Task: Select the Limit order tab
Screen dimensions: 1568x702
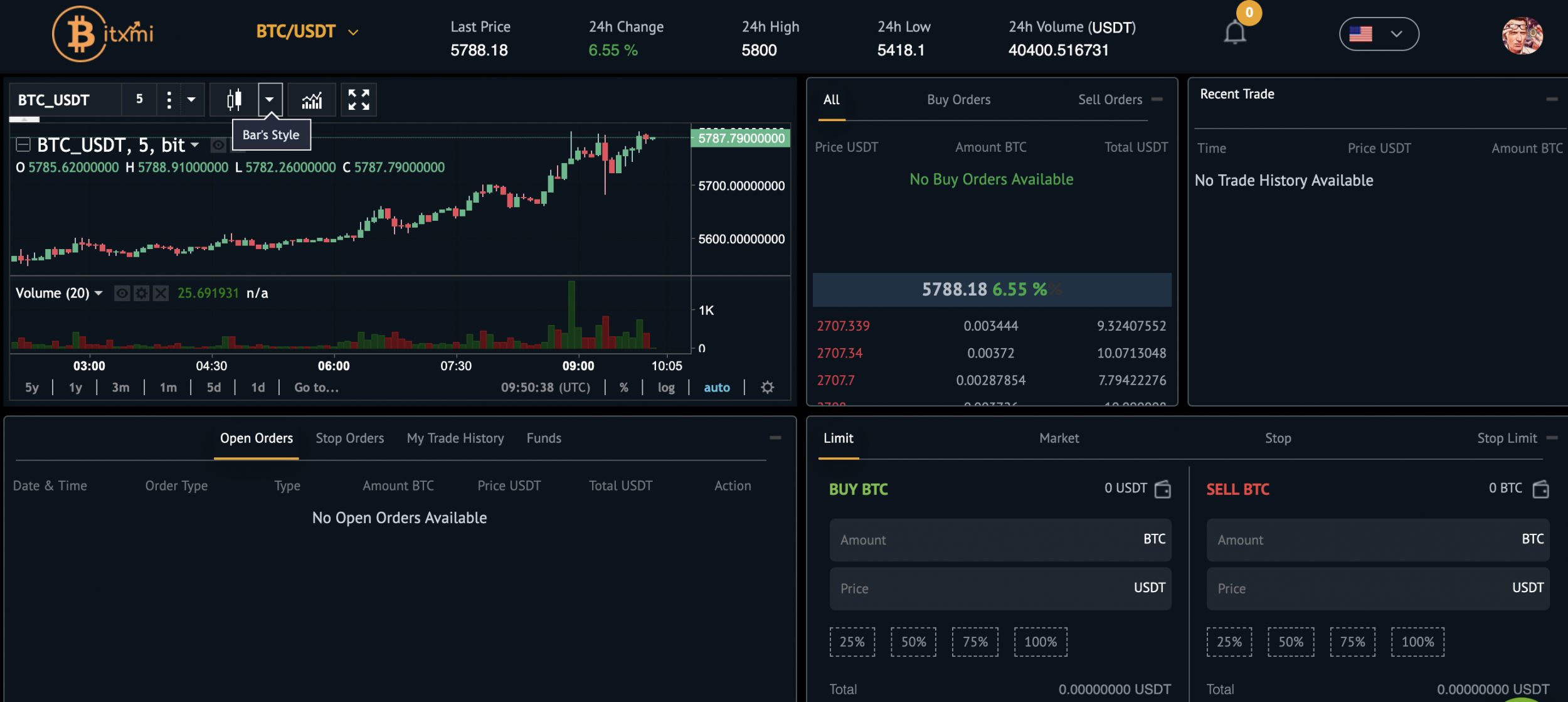Action: pyautogui.click(x=839, y=439)
